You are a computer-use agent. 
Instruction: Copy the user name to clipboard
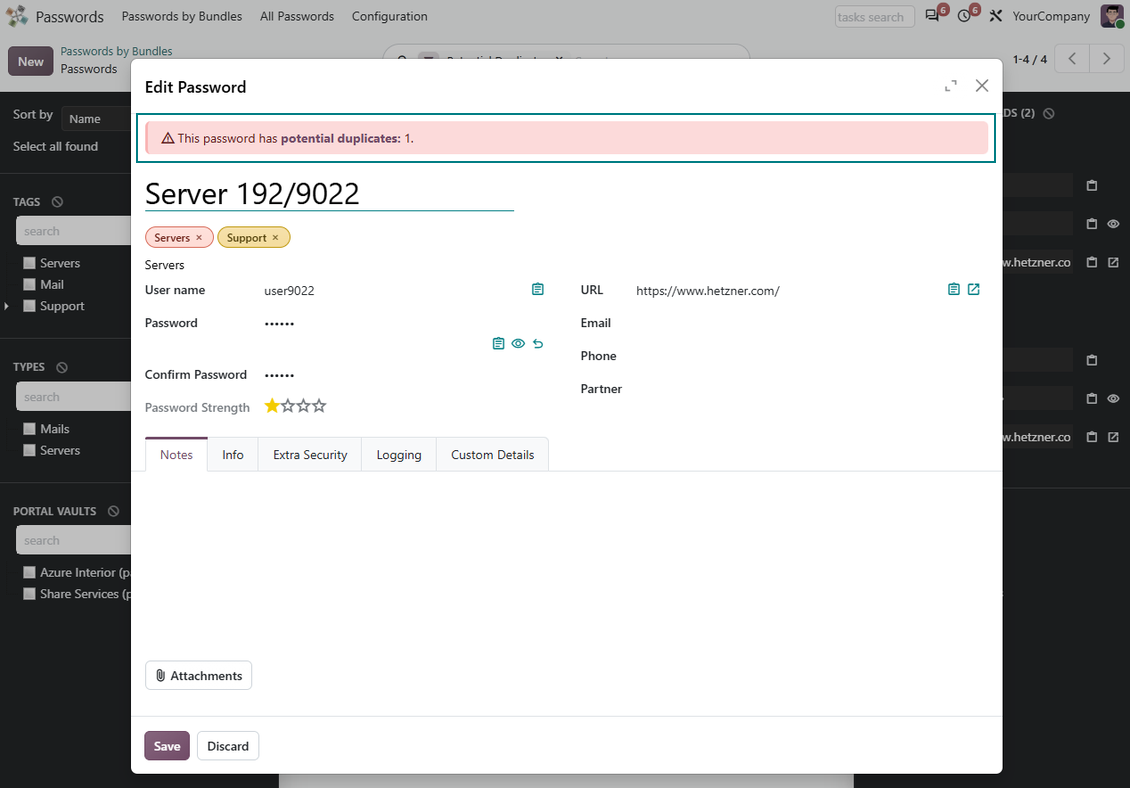(x=538, y=289)
